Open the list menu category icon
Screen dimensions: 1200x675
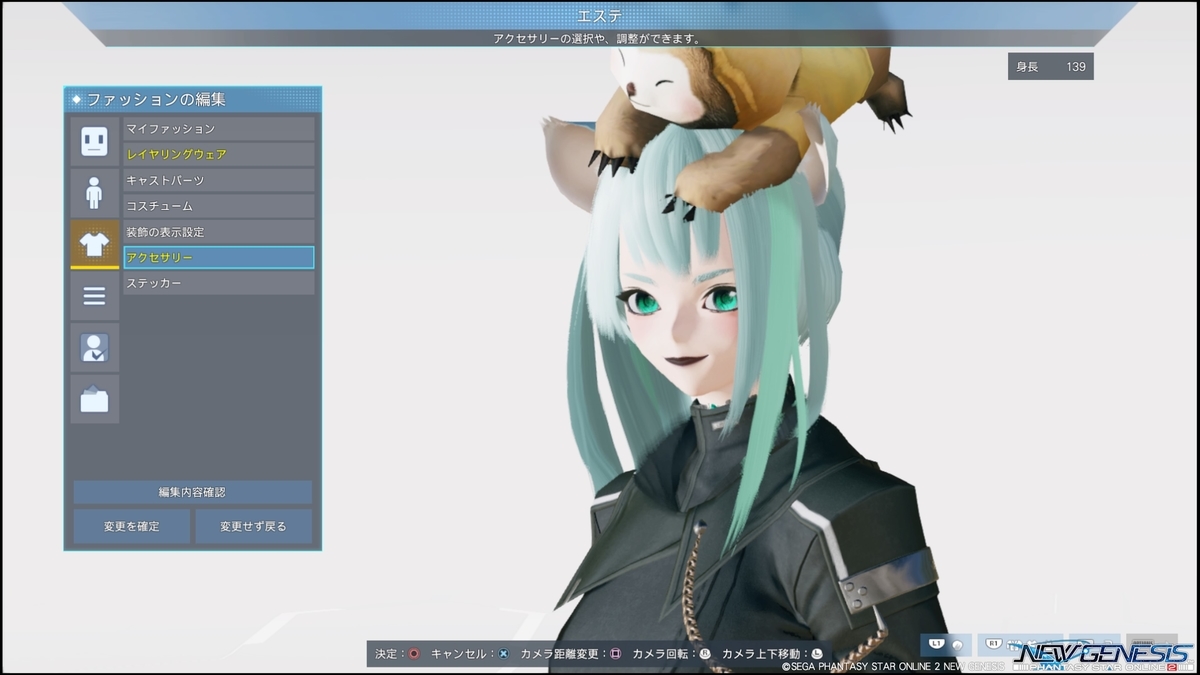(x=95, y=296)
